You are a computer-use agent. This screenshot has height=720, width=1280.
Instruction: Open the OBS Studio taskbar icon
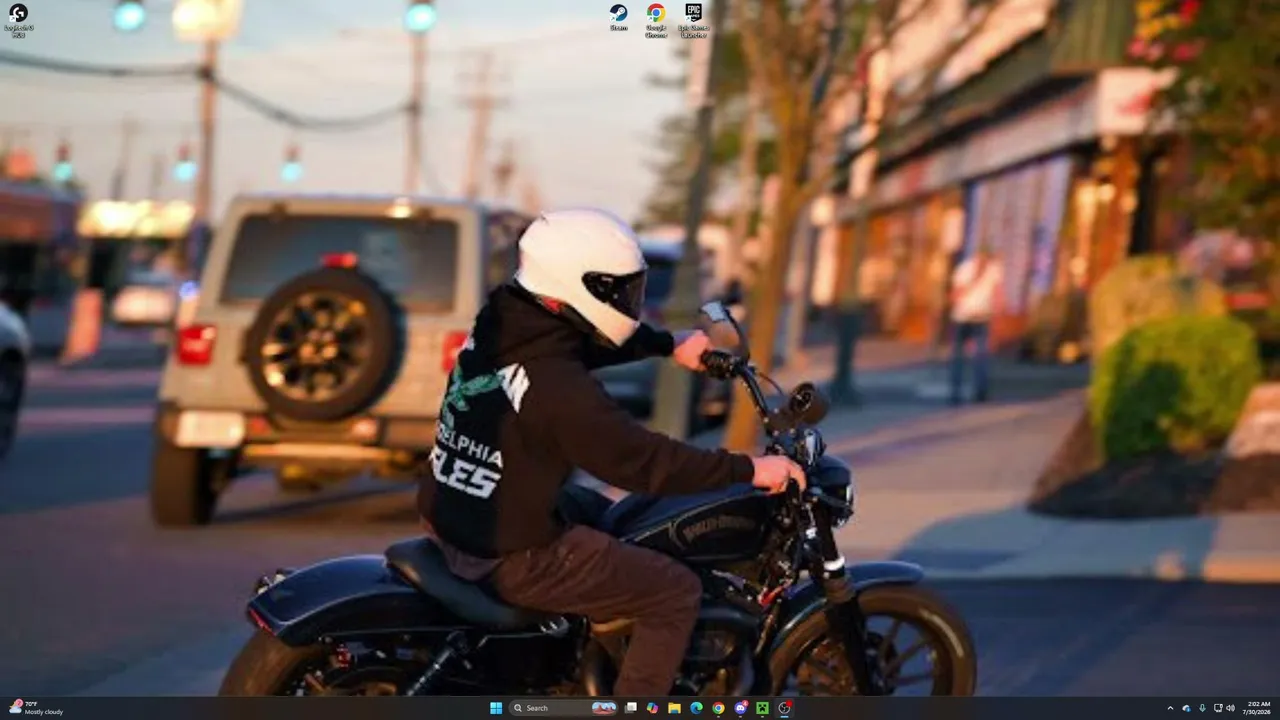pyautogui.click(x=785, y=708)
